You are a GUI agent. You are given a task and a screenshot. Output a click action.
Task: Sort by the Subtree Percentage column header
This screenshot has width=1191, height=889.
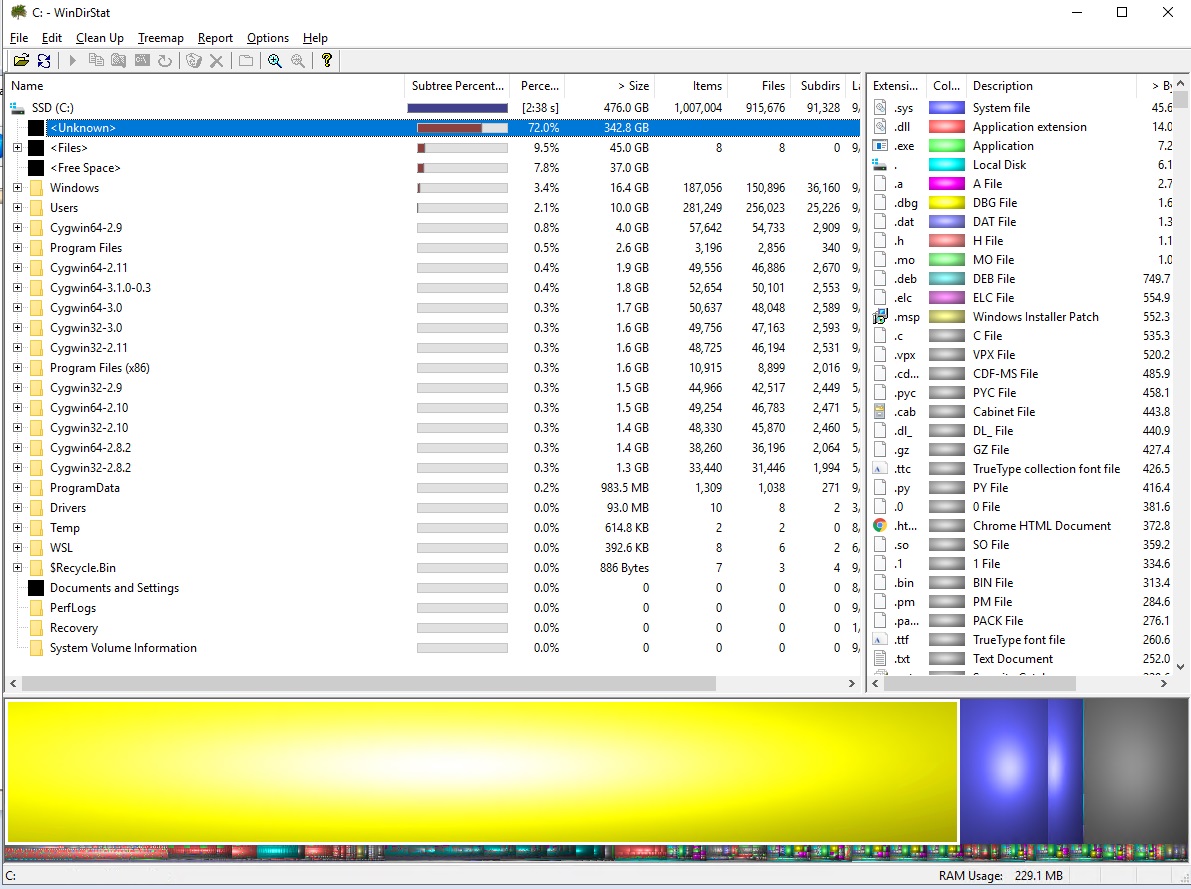point(457,86)
